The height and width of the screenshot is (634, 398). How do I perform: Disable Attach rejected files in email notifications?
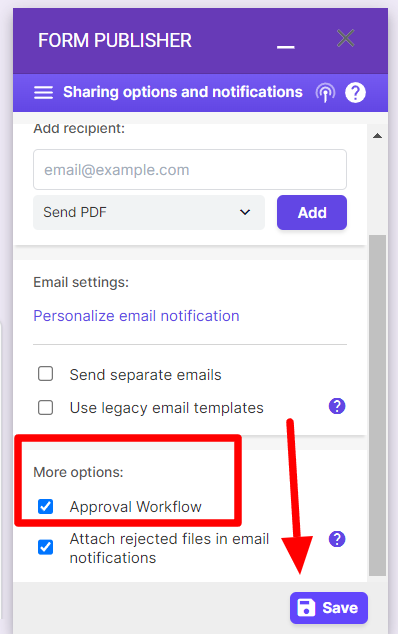[x=45, y=547]
